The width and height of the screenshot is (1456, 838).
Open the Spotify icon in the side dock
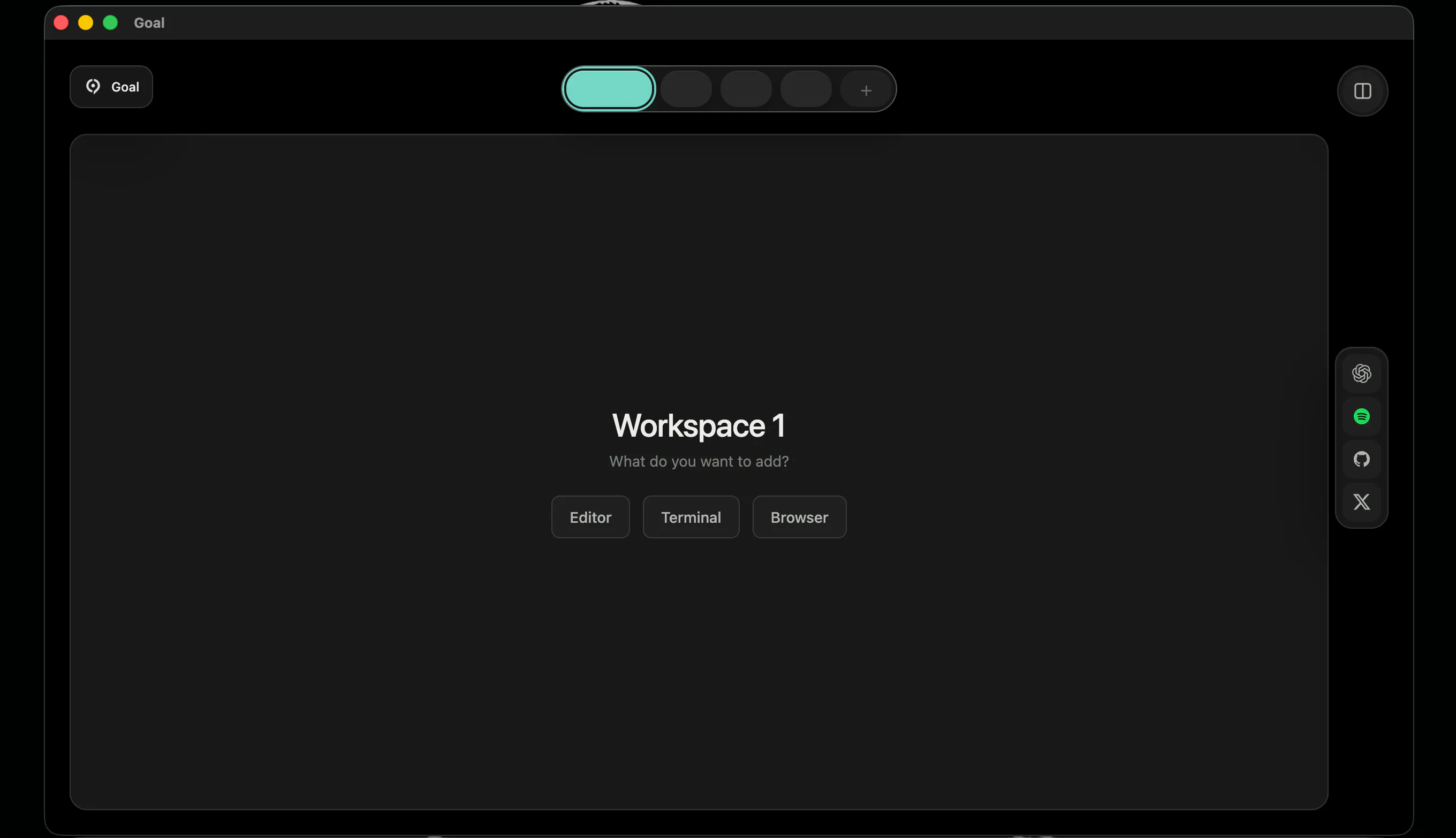point(1362,417)
